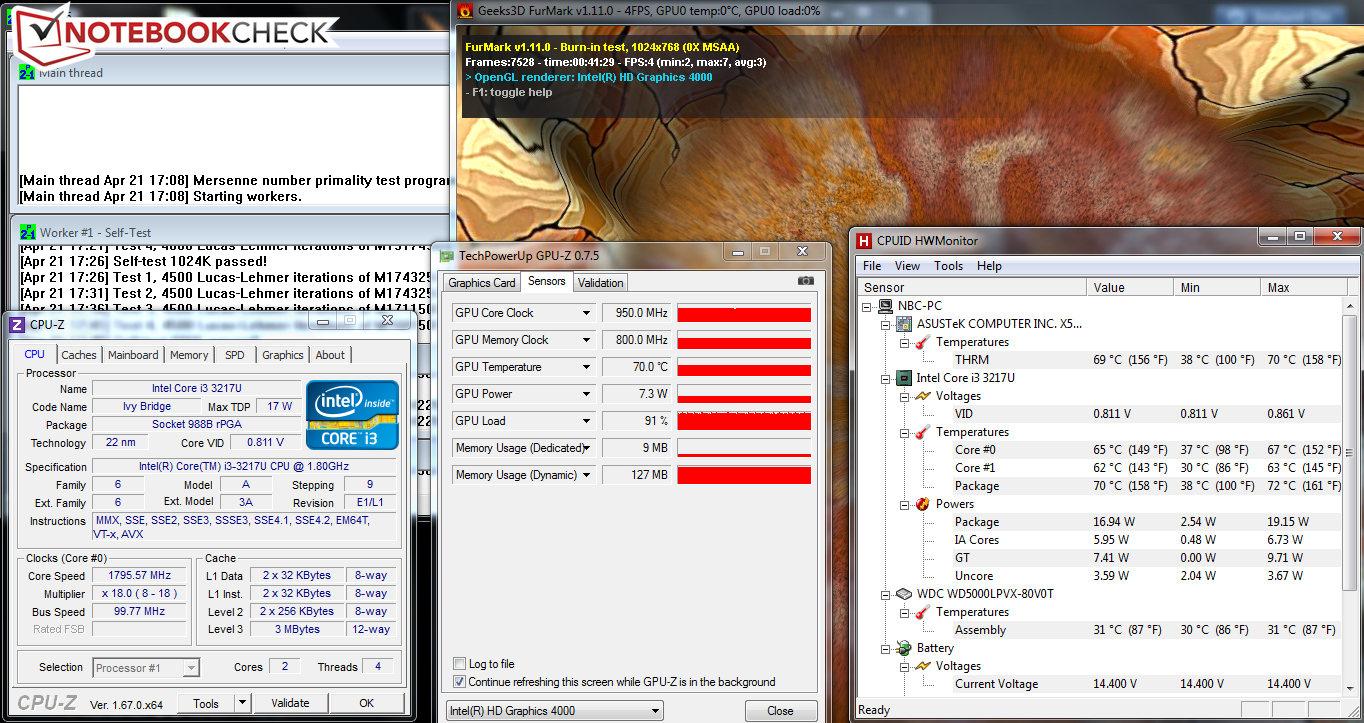The width and height of the screenshot is (1364, 723).
Task: Switch to the Memory tab in CPU-Z
Action: 189,355
